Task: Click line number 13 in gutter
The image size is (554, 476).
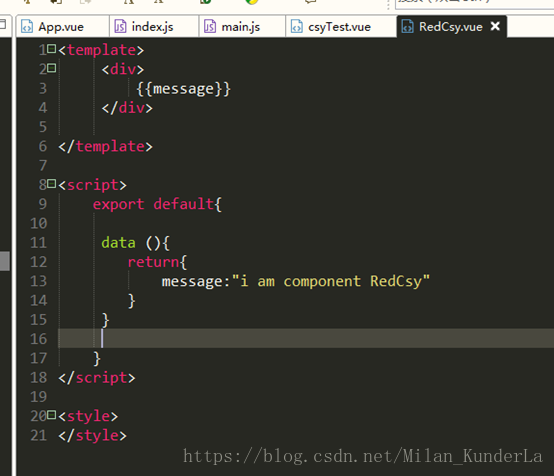Action: click(39, 281)
